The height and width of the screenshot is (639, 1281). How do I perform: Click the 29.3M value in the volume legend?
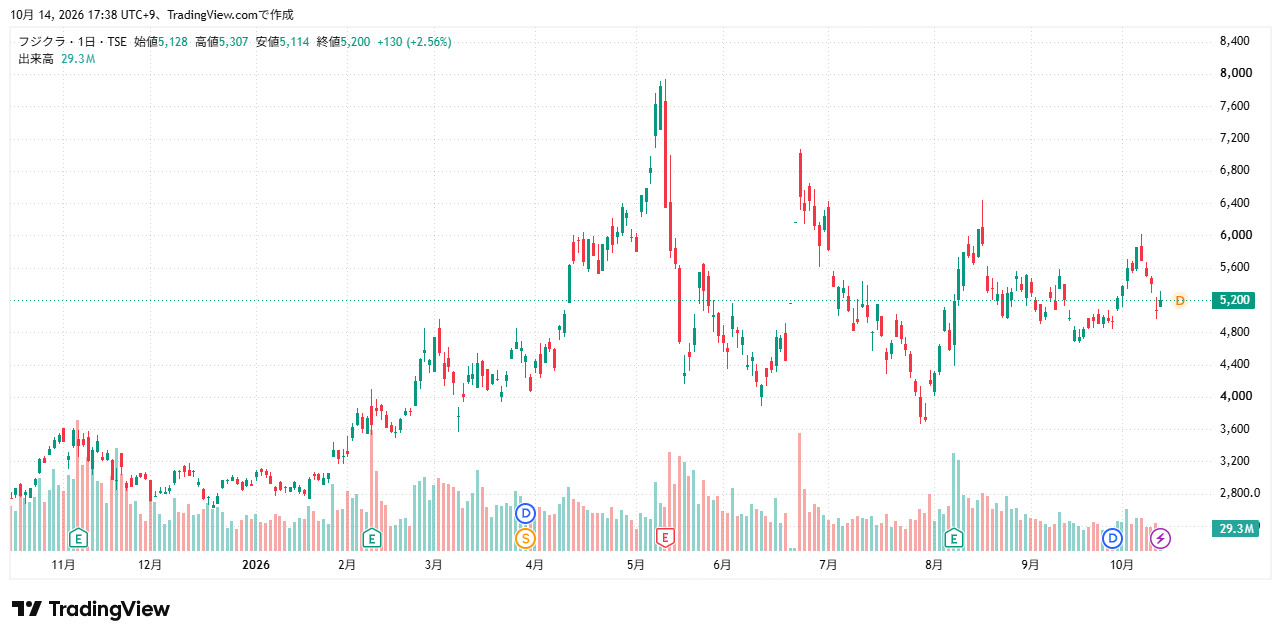click(x=78, y=59)
